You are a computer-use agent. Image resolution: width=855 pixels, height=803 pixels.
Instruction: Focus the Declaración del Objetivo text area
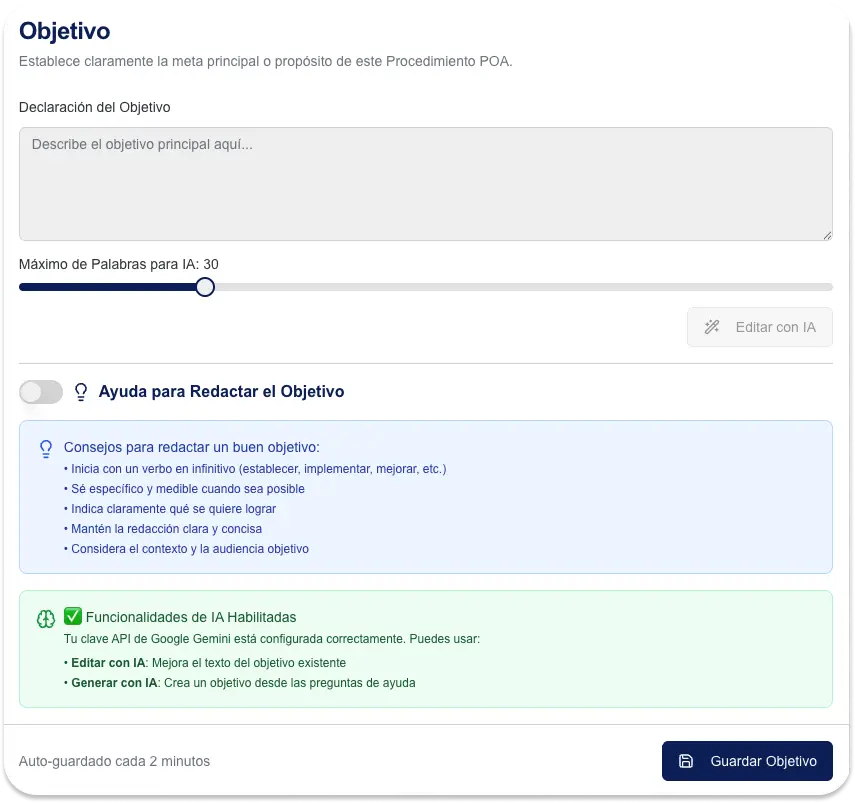425,184
